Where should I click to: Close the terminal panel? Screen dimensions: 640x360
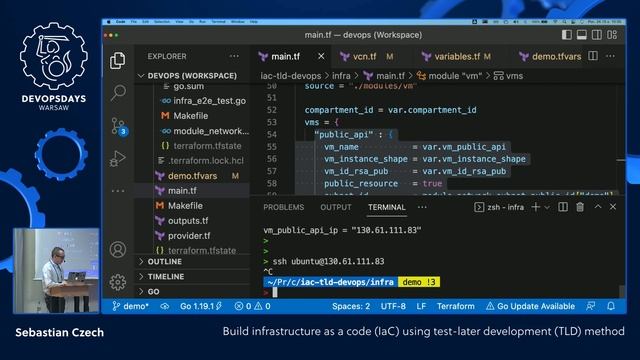tap(613, 207)
